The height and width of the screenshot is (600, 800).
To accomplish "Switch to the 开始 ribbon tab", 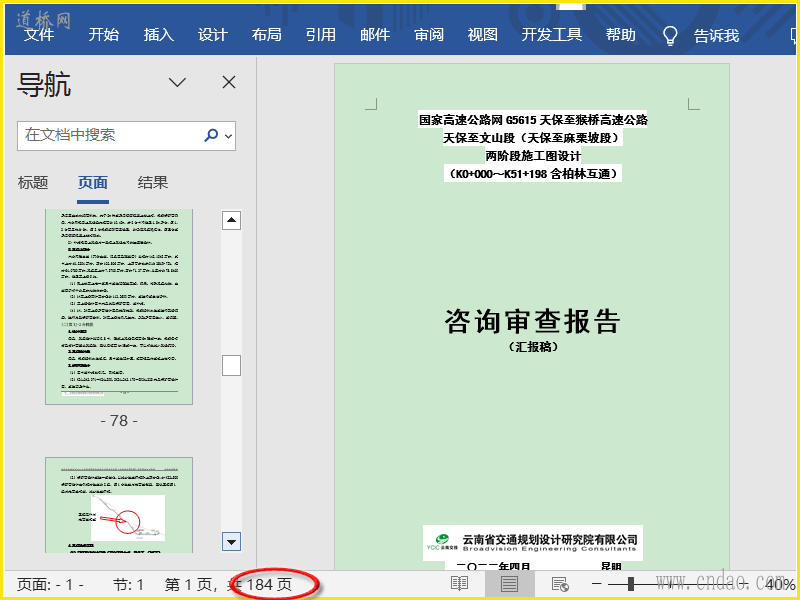I will [x=104, y=35].
